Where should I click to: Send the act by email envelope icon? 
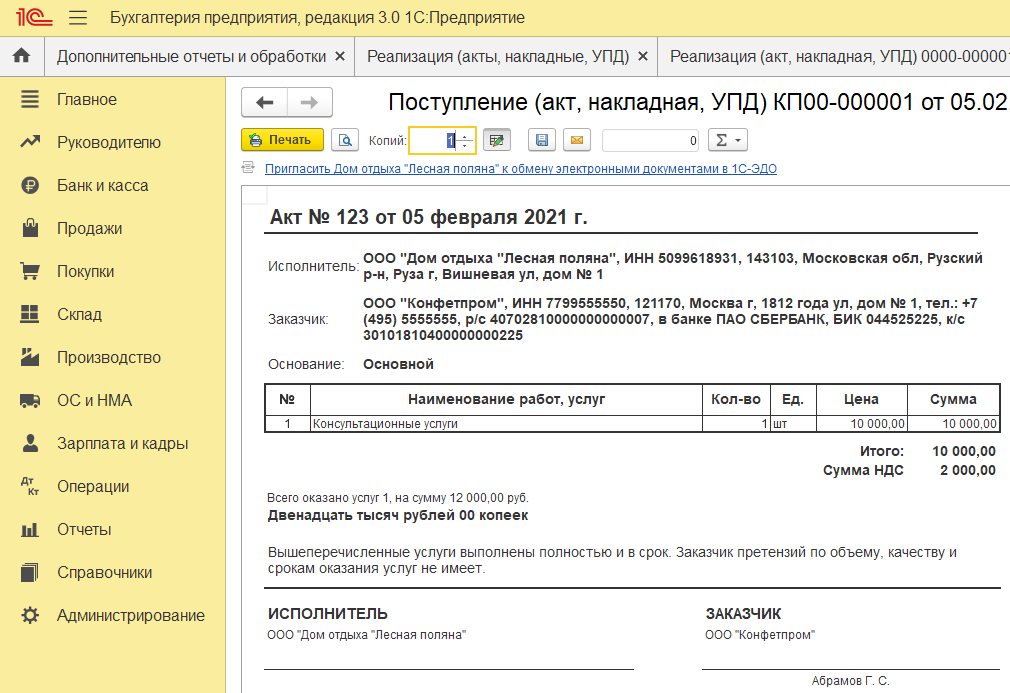(577, 140)
